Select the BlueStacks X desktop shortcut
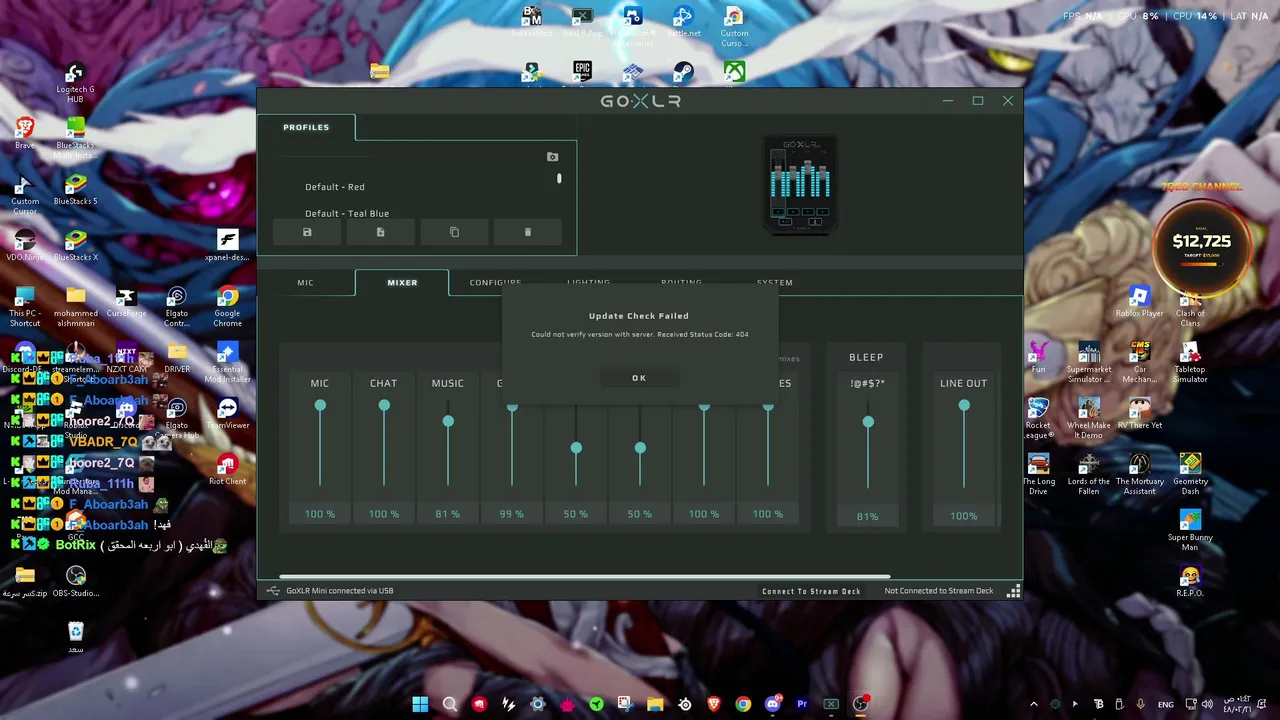Viewport: 1280px width, 720px height. click(x=75, y=246)
